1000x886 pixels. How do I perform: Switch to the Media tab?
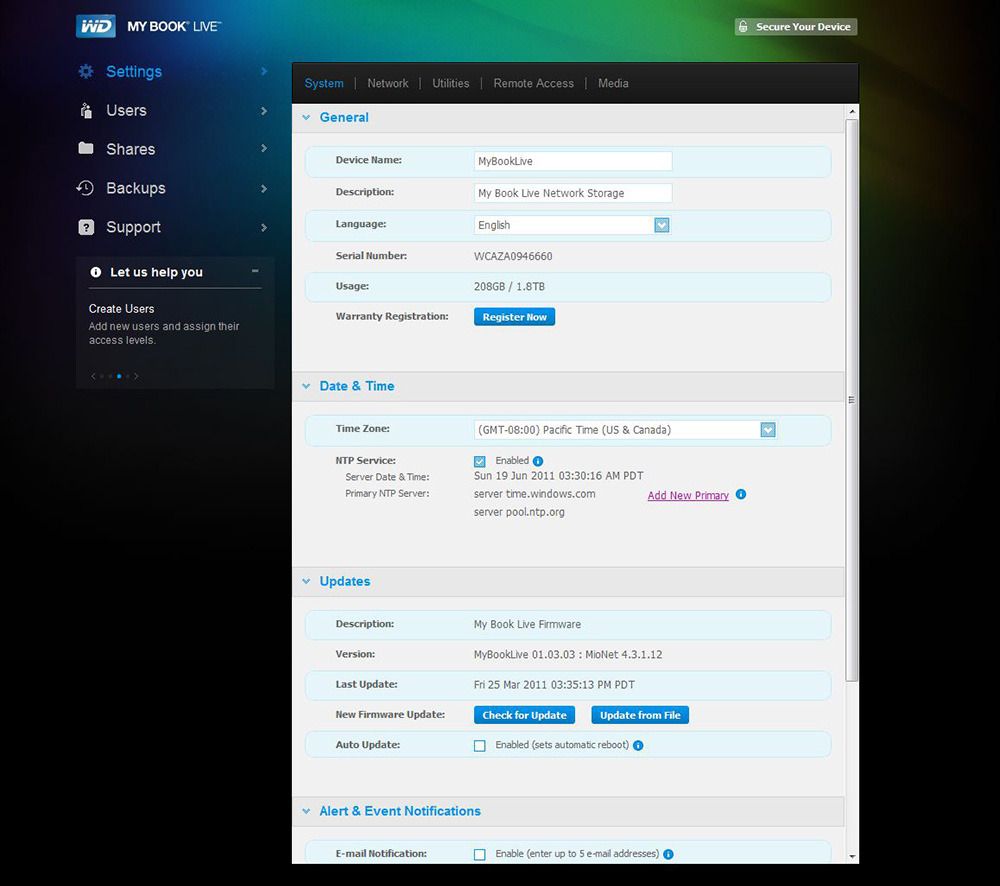614,84
